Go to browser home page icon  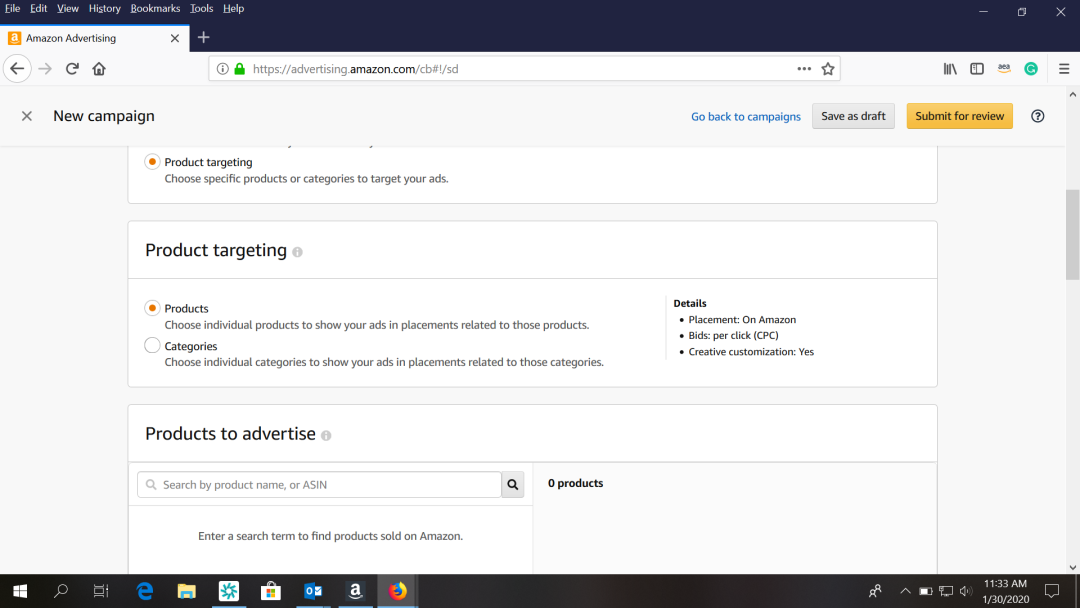[99, 69]
